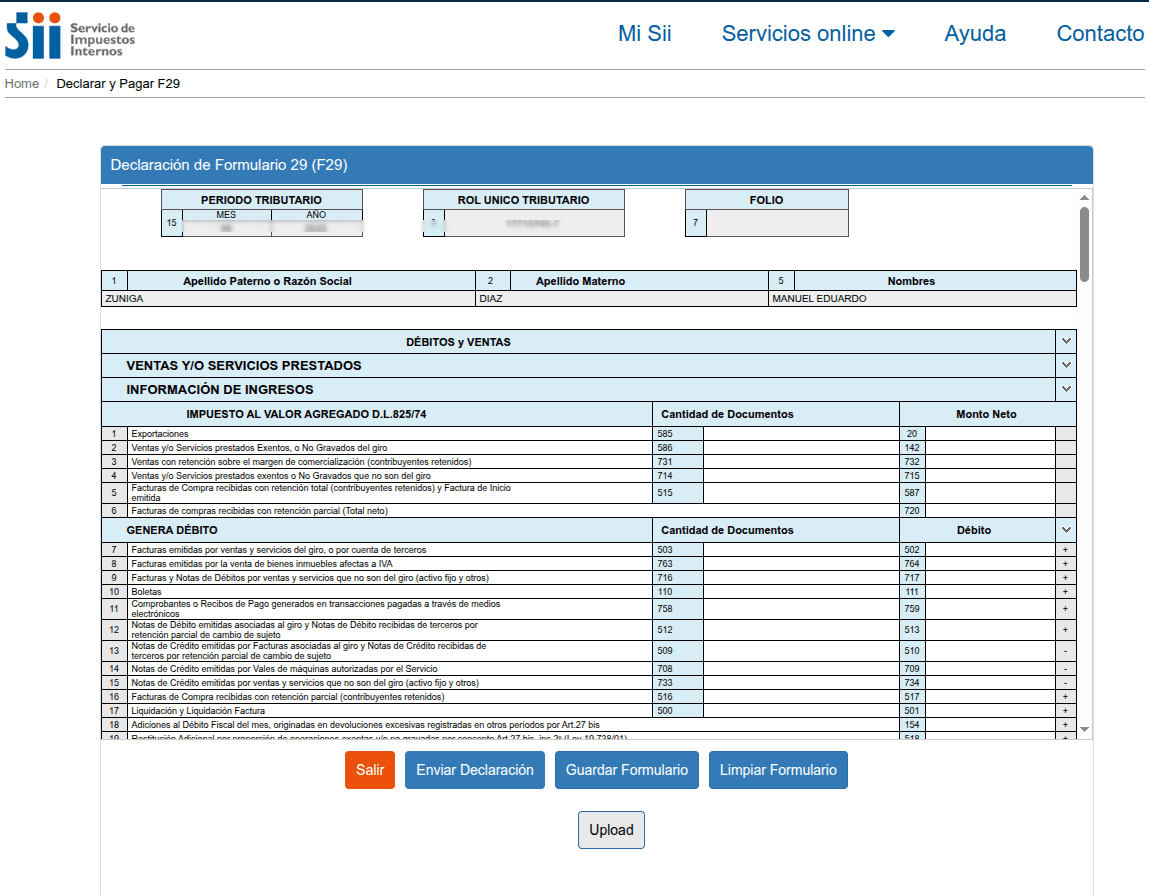1149x895 pixels.
Task: Click the form's scroll down arrow
Action: [1084, 730]
